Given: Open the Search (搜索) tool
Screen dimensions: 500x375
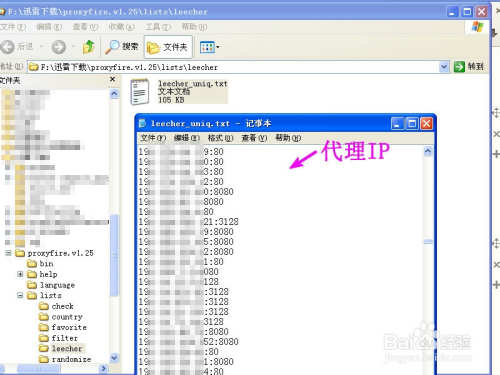Looking at the screenshot, I should click(121, 47).
